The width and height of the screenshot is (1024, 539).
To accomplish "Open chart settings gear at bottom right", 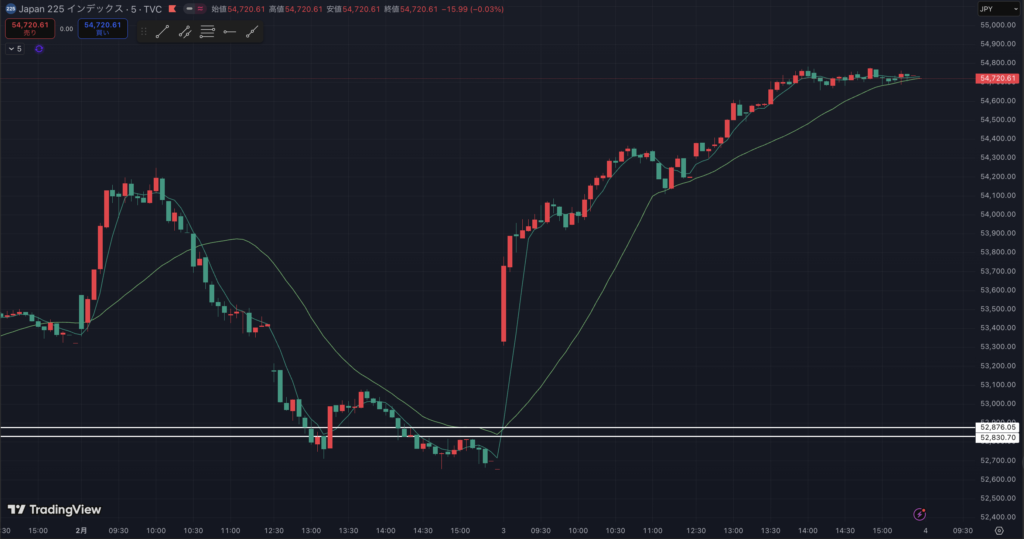I will pyautogui.click(x=1000, y=532).
